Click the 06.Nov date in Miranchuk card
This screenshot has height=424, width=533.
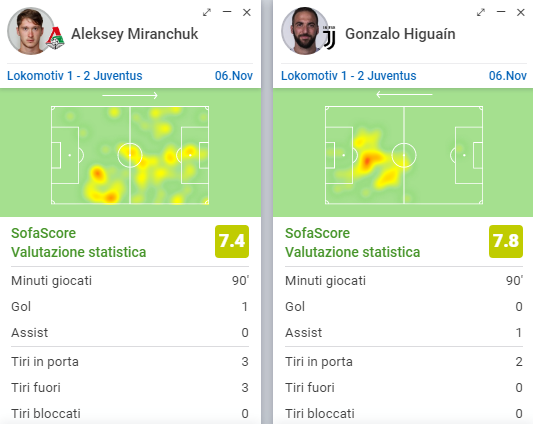(234, 75)
